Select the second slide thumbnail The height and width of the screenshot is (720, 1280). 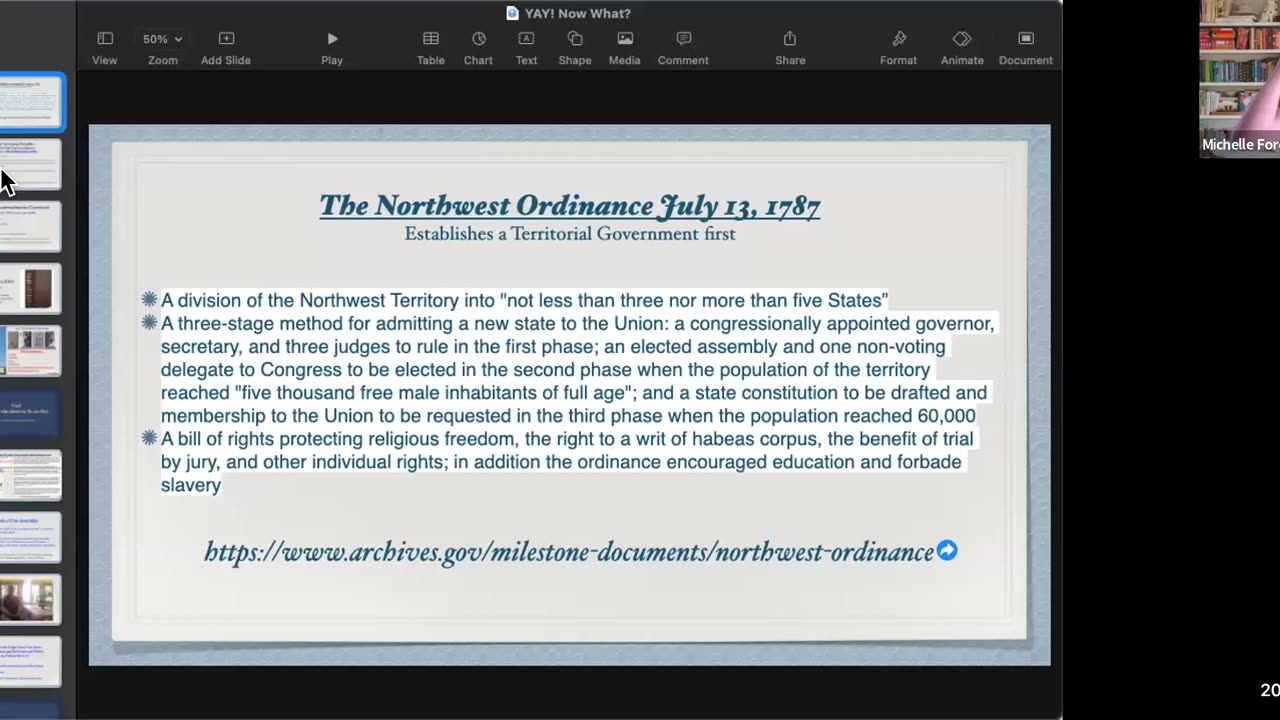(x=30, y=164)
